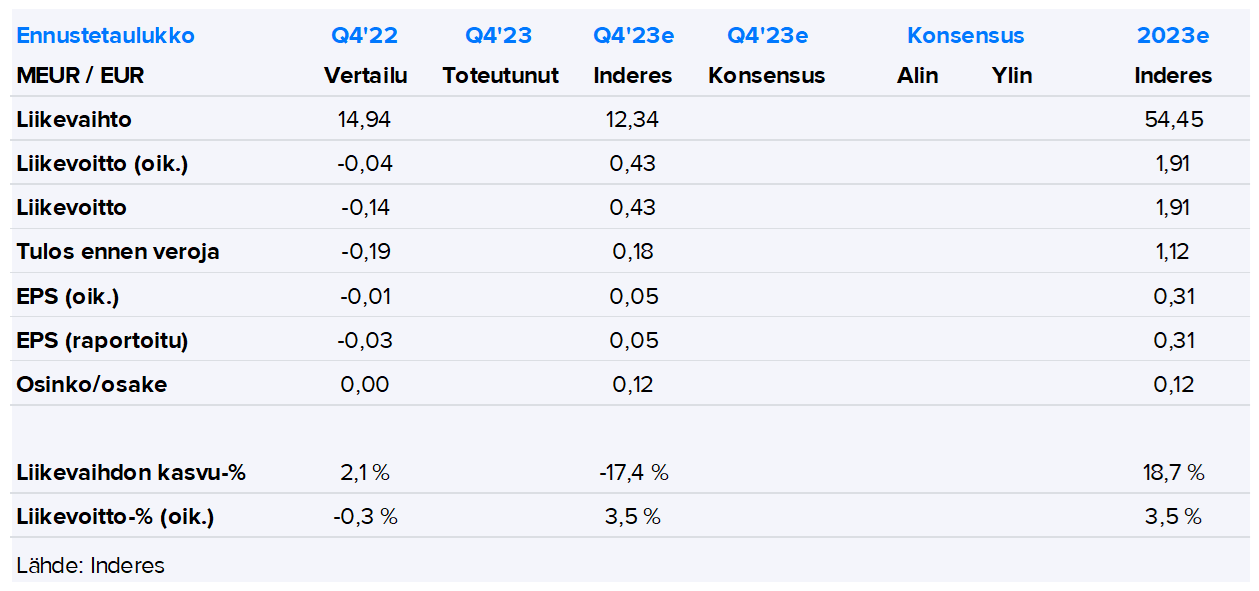Image resolution: width=1259 pixels, height=591 pixels.
Task: Select the Tulos ennen veroja row label
Action: pyautogui.click(x=117, y=252)
